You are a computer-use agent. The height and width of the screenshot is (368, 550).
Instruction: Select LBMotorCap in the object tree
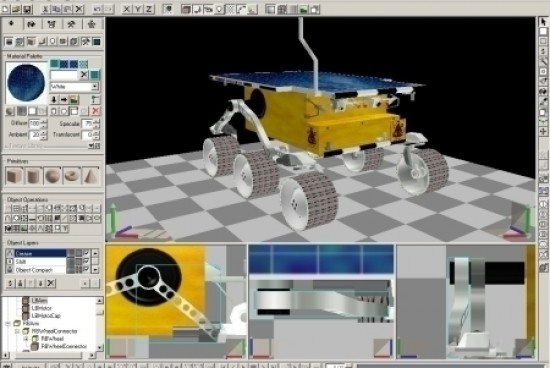(x=46, y=315)
